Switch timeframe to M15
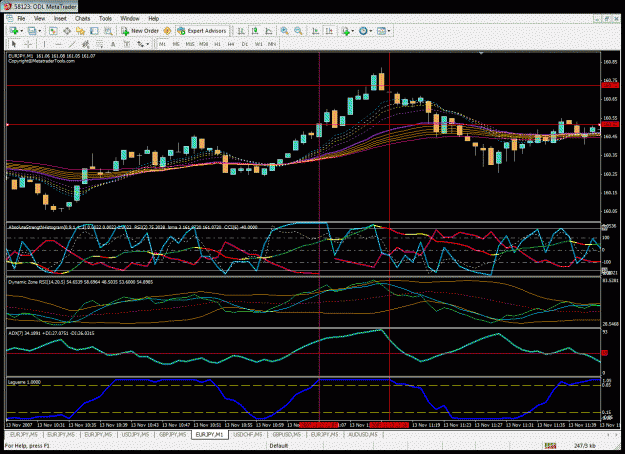The height and width of the screenshot is (454, 625). coord(190,44)
